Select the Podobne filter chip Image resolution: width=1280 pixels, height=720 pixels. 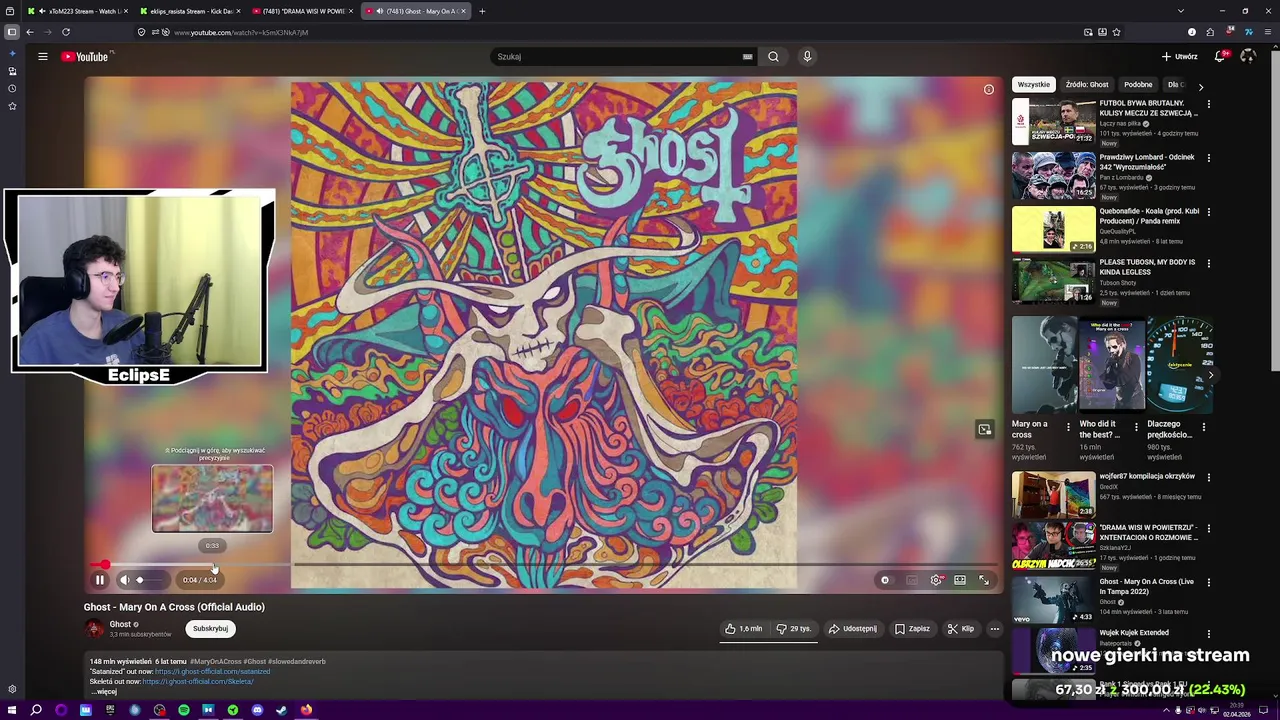(1138, 85)
